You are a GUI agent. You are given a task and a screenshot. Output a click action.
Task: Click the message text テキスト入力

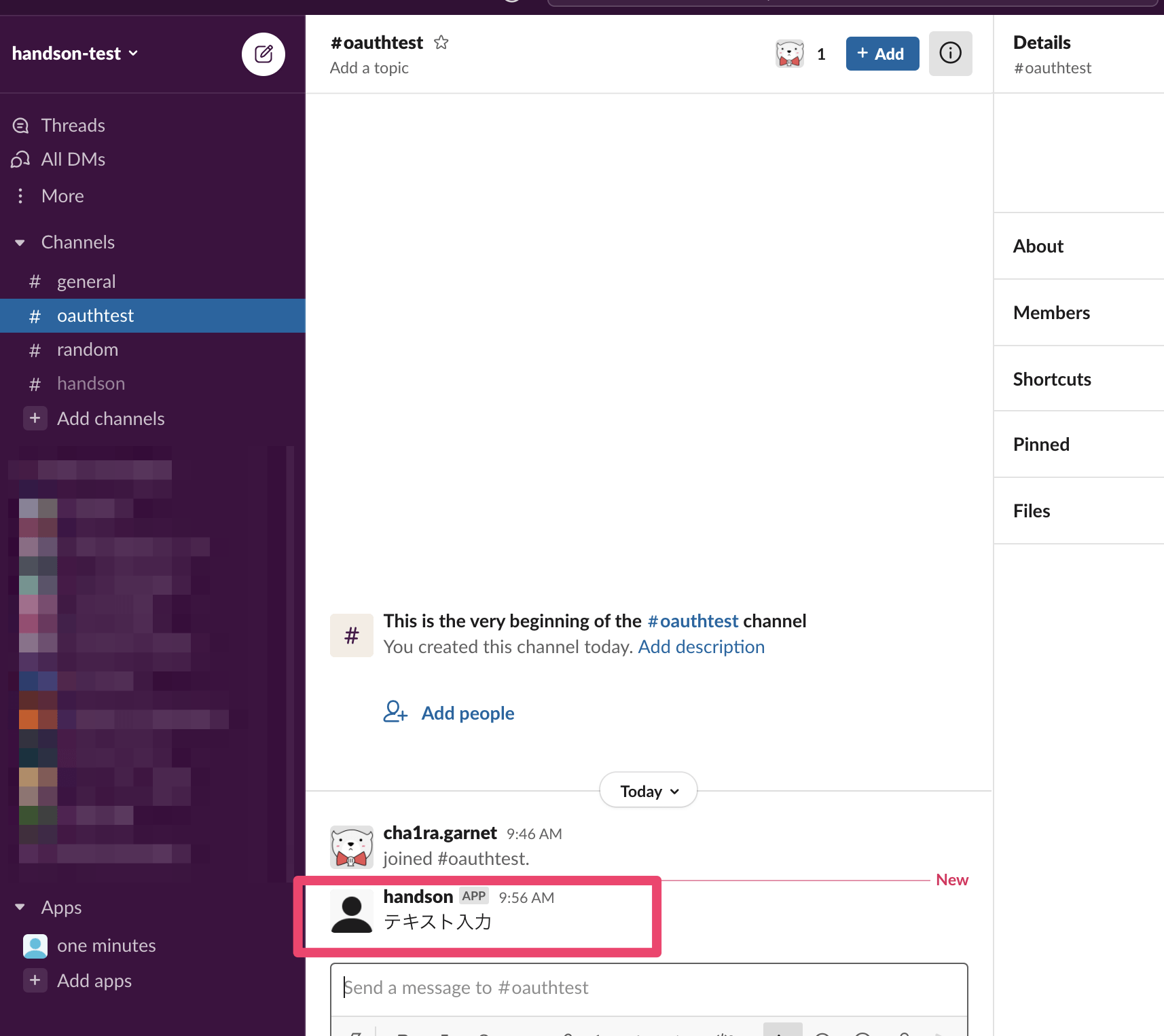point(438,922)
